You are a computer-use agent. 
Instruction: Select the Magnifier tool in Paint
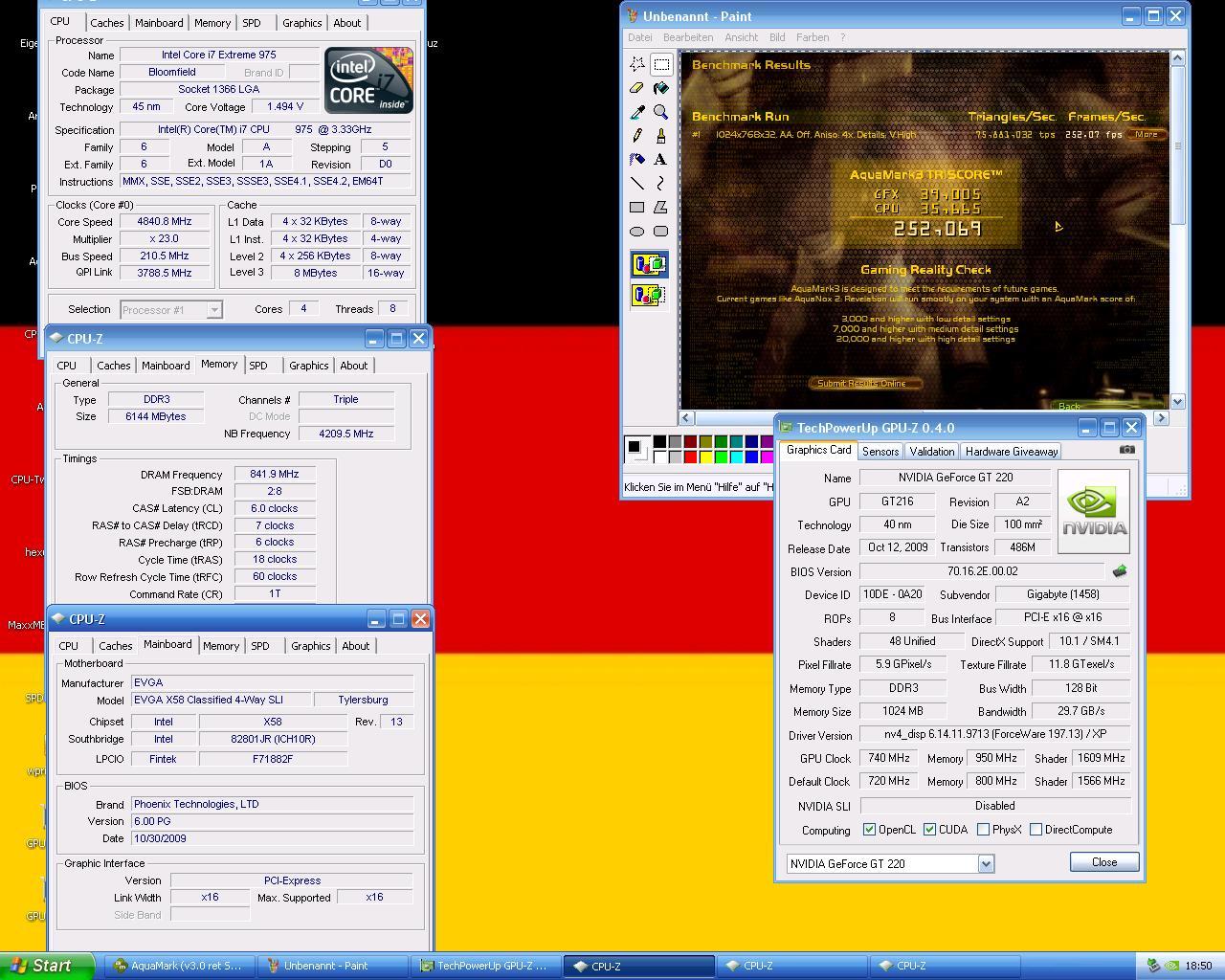[661, 112]
